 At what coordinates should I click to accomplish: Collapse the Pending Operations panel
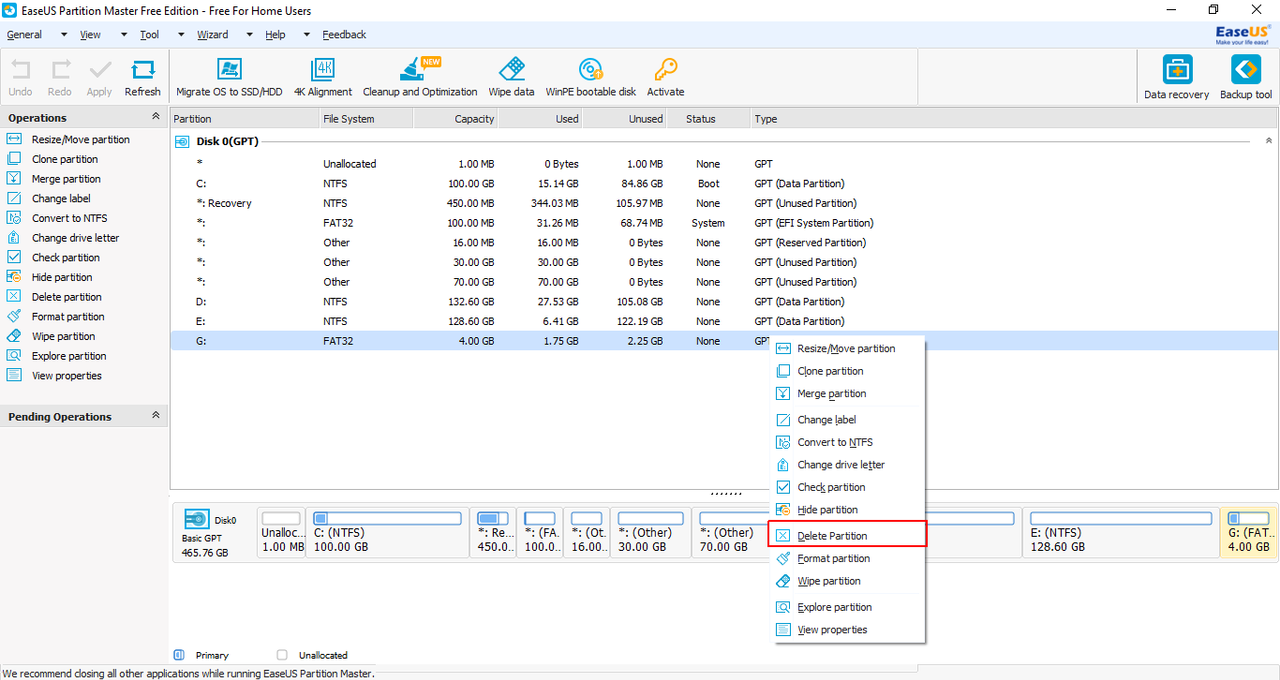155,416
